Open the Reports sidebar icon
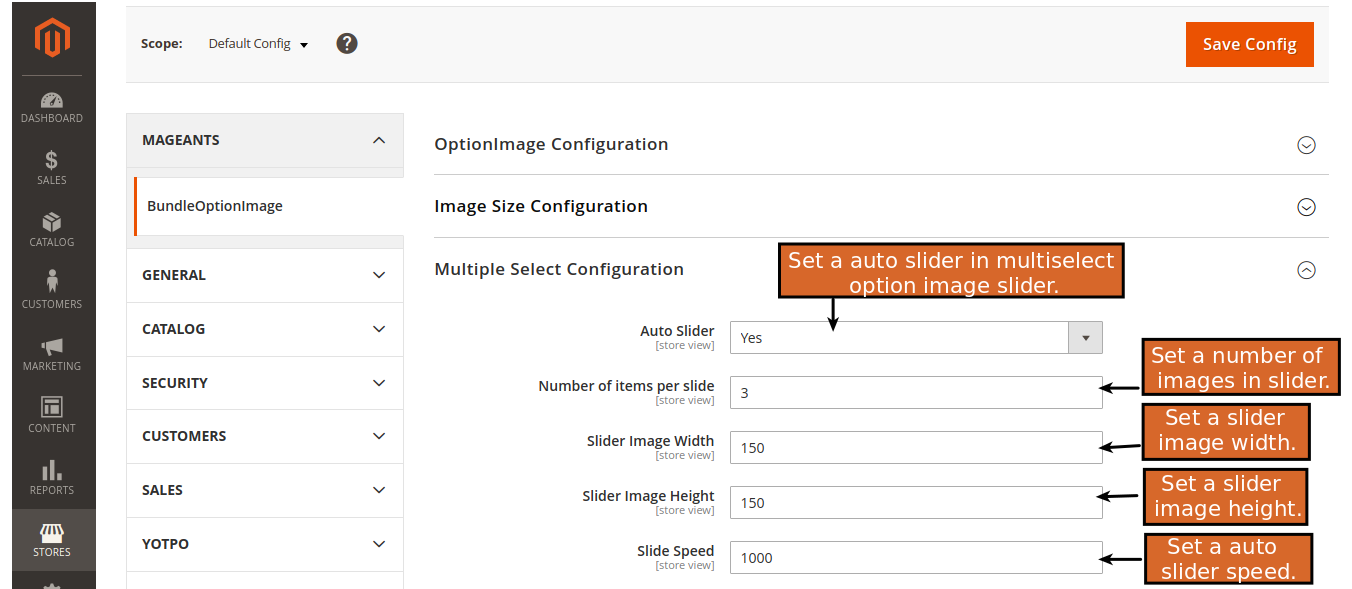Image resolution: width=1352 pixels, height=589 pixels. pos(52,476)
